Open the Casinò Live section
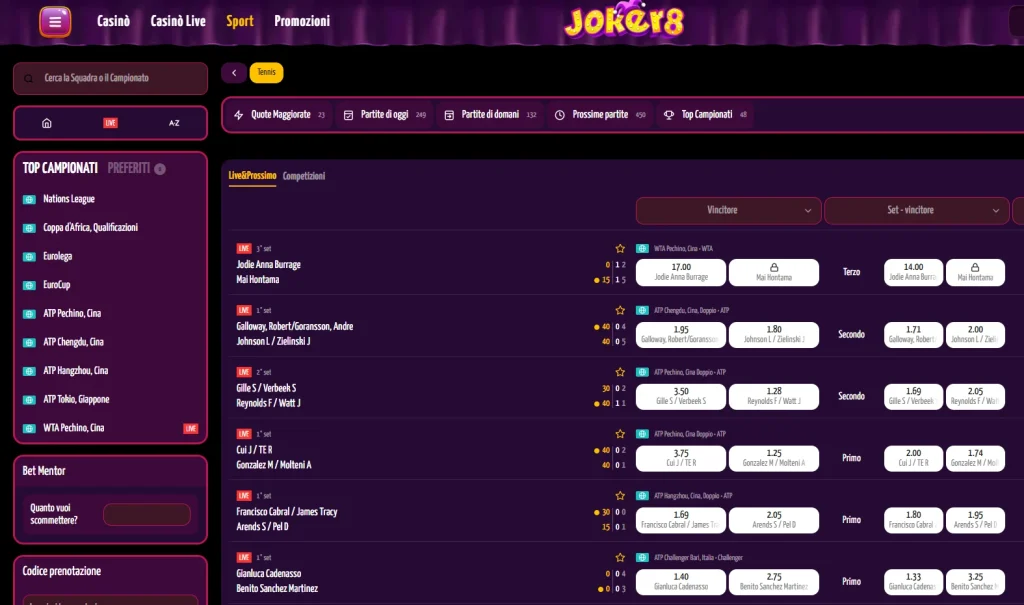 178,21
